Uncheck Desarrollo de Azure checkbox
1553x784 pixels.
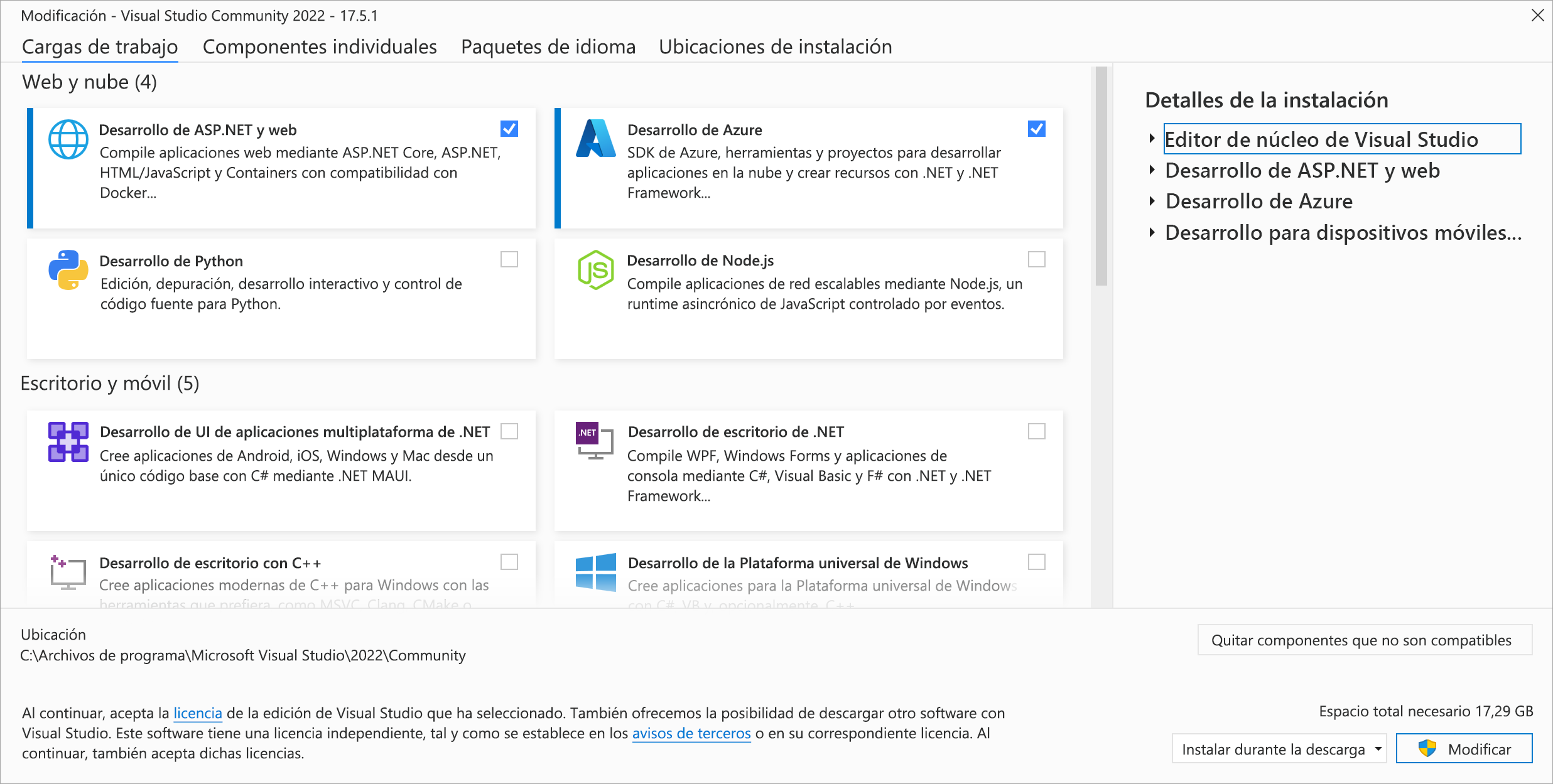tap(1037, 129)
